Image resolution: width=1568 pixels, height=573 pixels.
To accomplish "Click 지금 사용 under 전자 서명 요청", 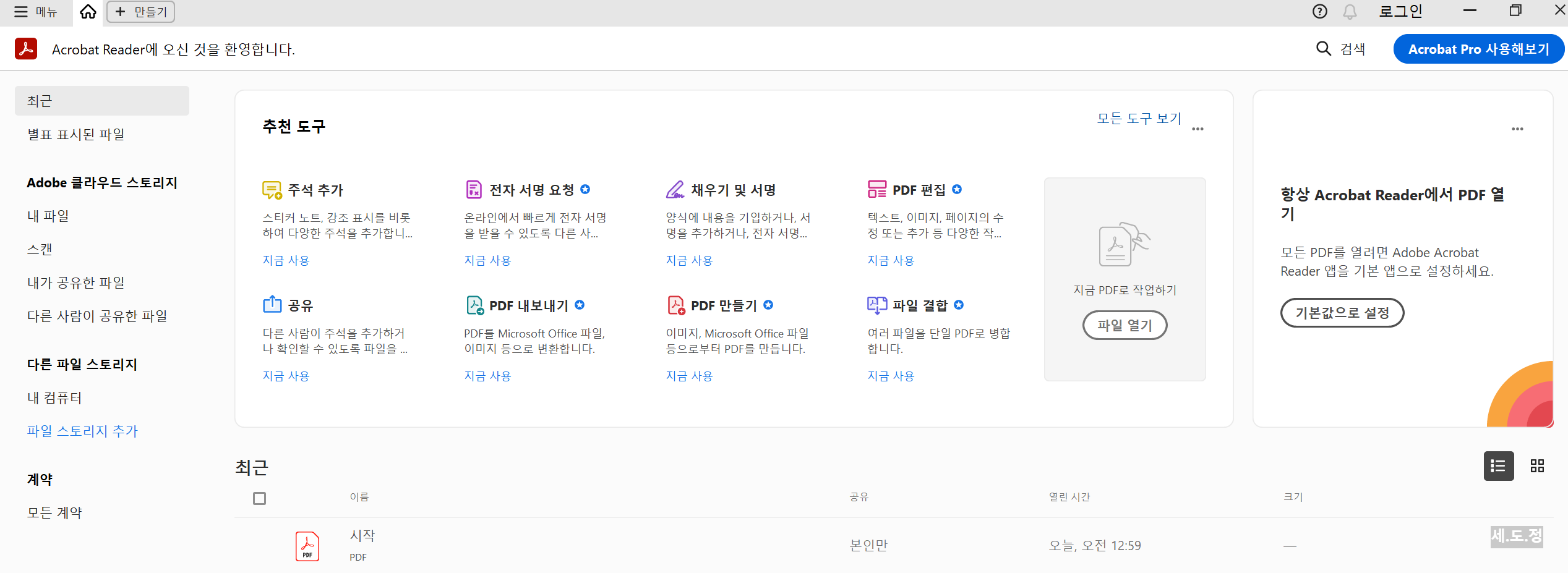I will (487, 260).
